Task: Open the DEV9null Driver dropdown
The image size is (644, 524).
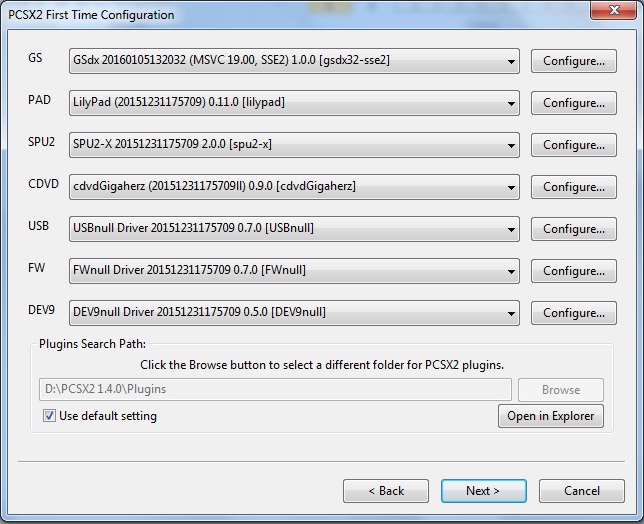Action: pyautogui.click(x=294, y=313)
